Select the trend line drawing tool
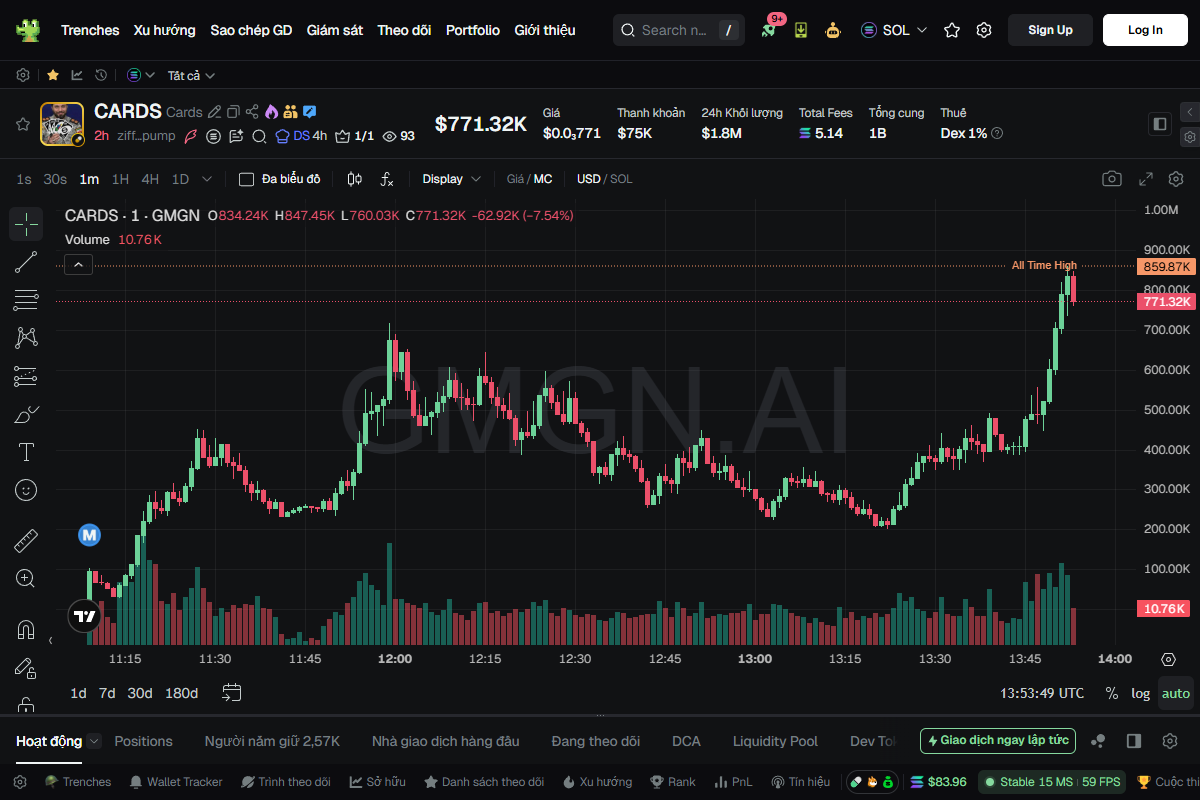Viewport: 1200px width, 800px height. click(26, 263)
